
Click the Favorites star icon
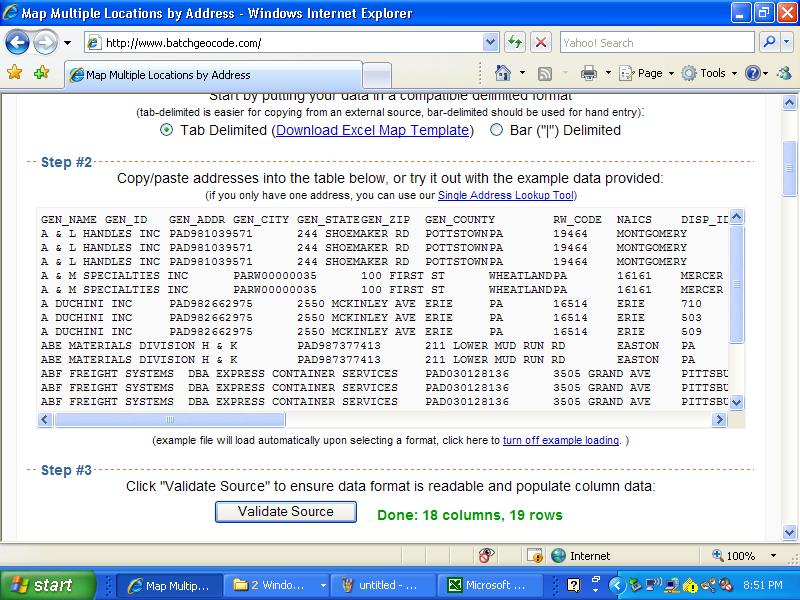click(15, 73)
